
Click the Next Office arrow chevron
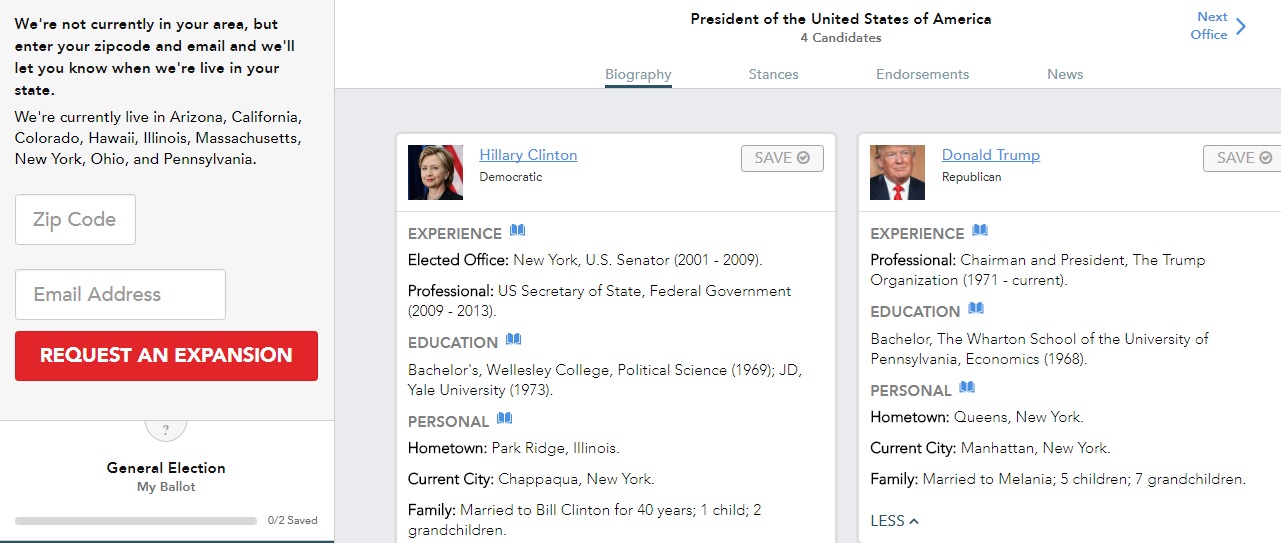(x=1241, y=26)
